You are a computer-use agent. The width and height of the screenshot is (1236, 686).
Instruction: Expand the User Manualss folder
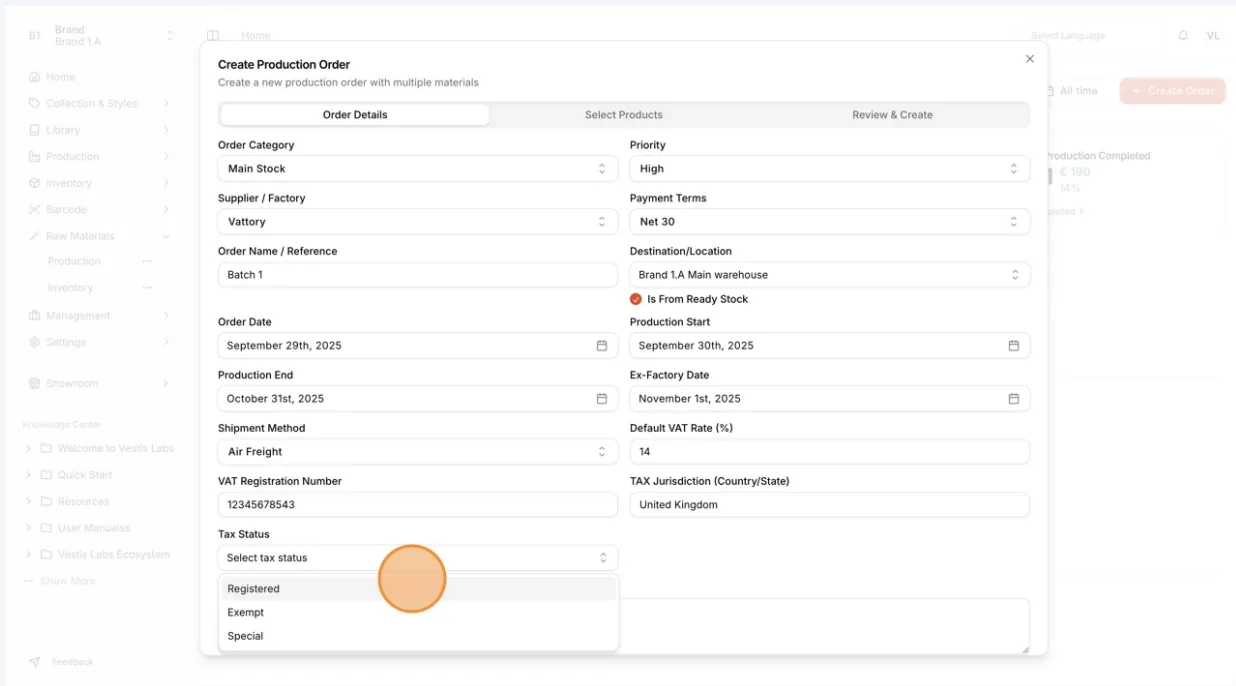(28, 528)
